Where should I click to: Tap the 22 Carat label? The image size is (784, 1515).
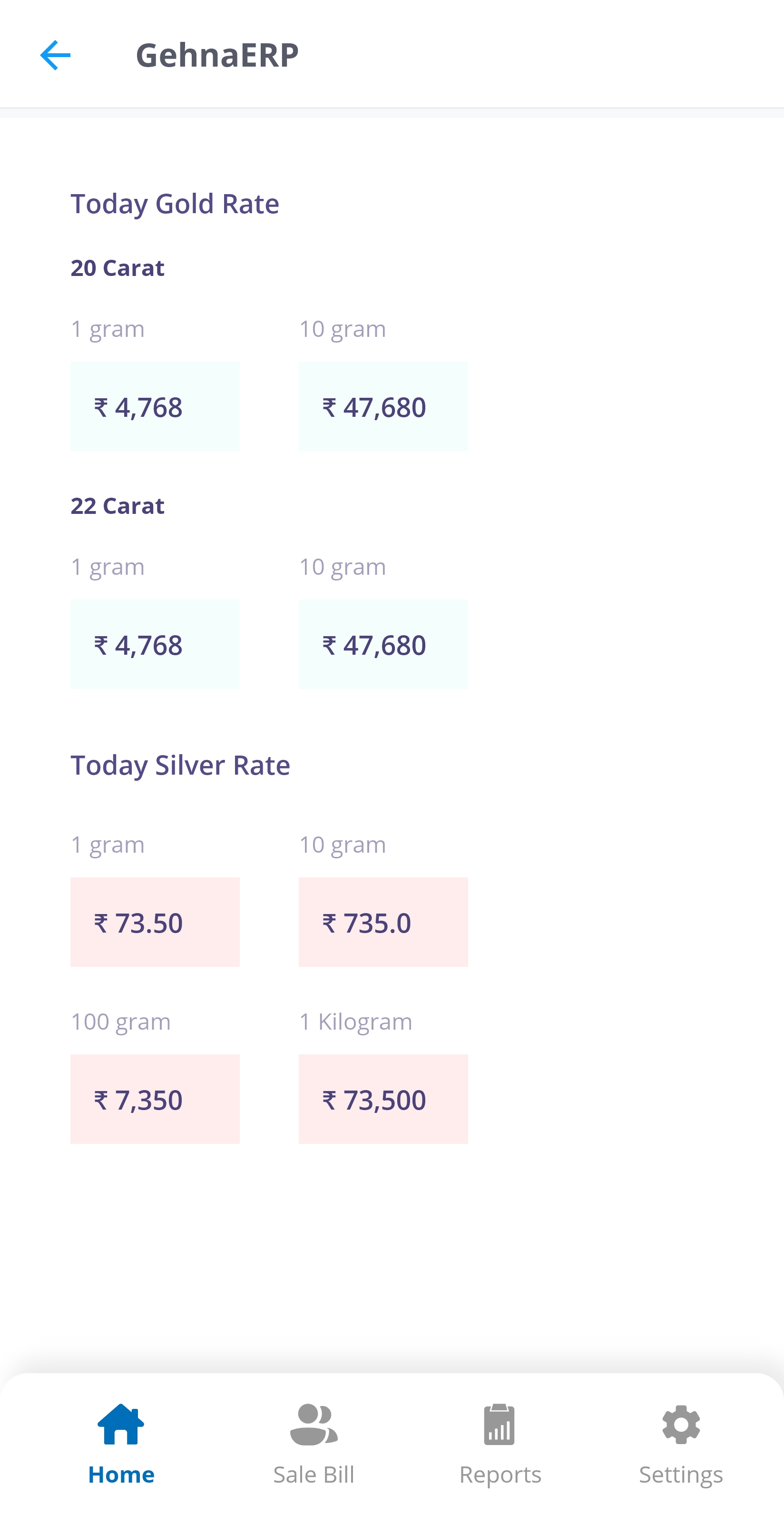(118, 506)
